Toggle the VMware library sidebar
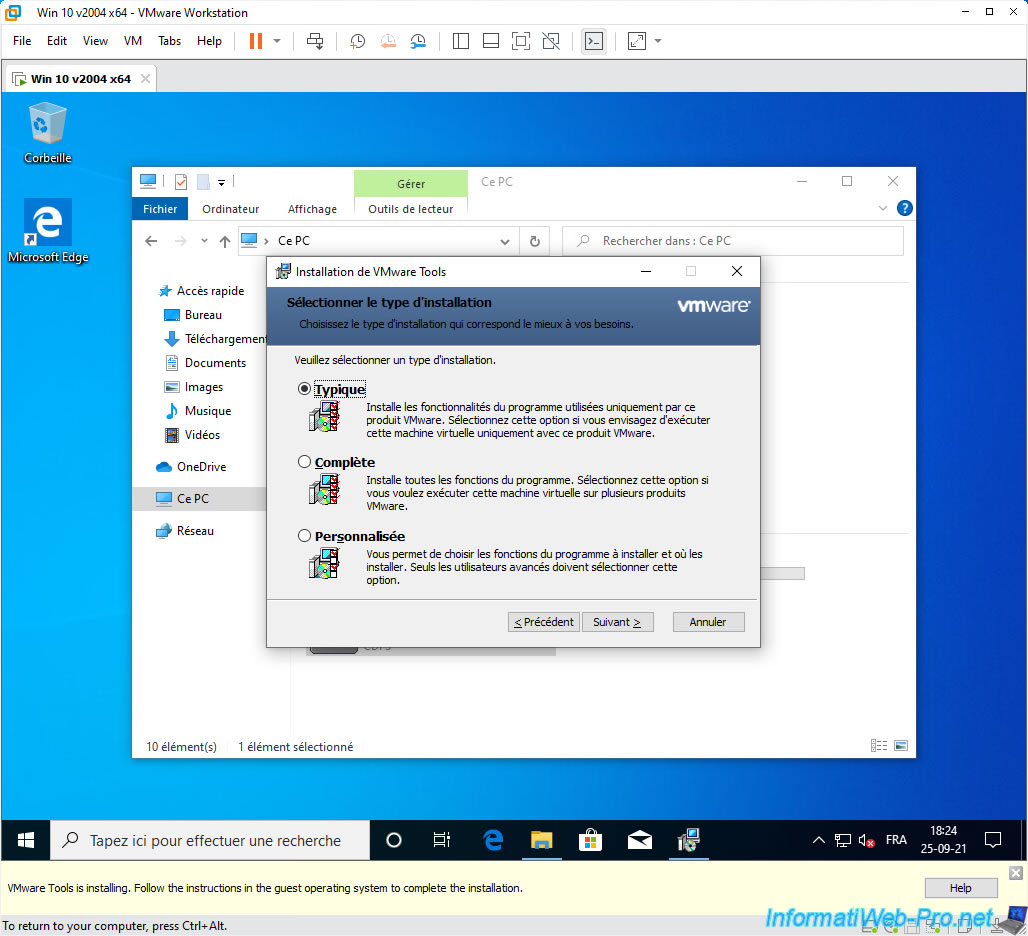Image resolution: width=1028 pixels, height=936 pixels. [x=461, y=41]
